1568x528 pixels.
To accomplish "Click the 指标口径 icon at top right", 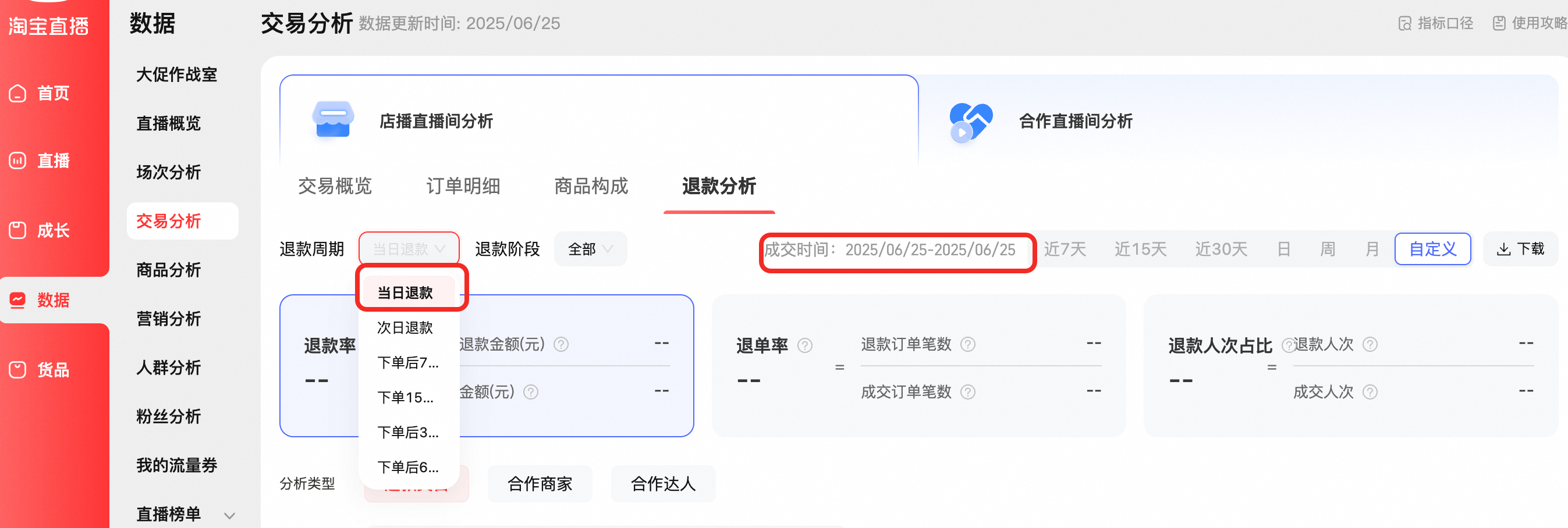I will point(1404,24).
